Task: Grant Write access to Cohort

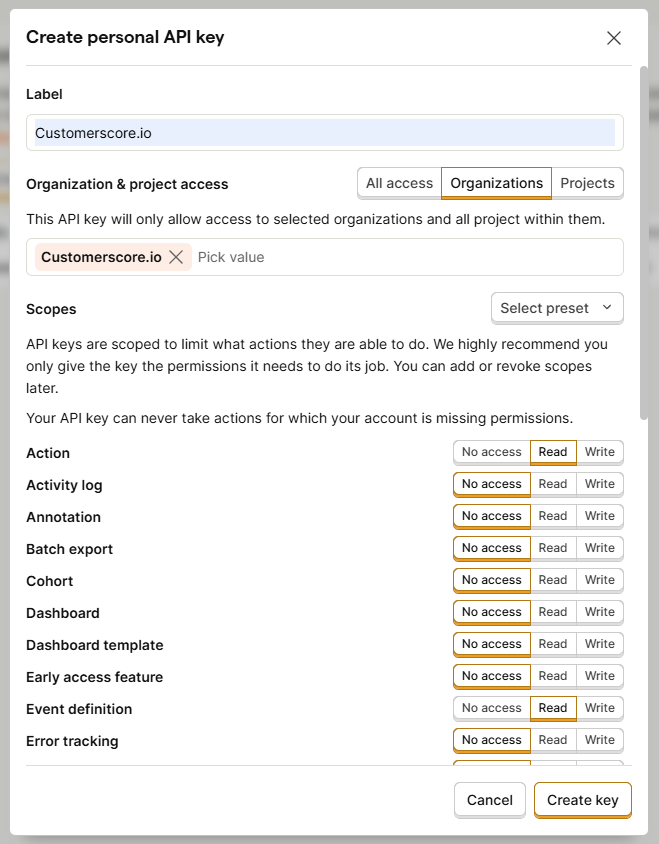Action: coord(600,580)
